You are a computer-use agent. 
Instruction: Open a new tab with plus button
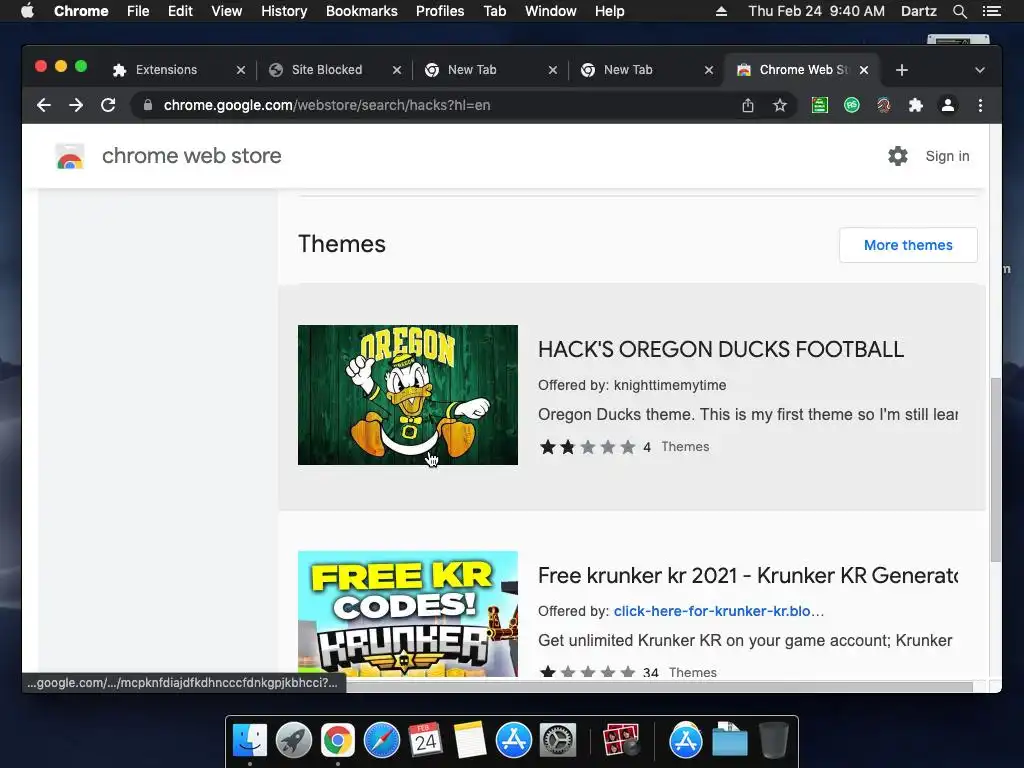(x=902, y=70)
